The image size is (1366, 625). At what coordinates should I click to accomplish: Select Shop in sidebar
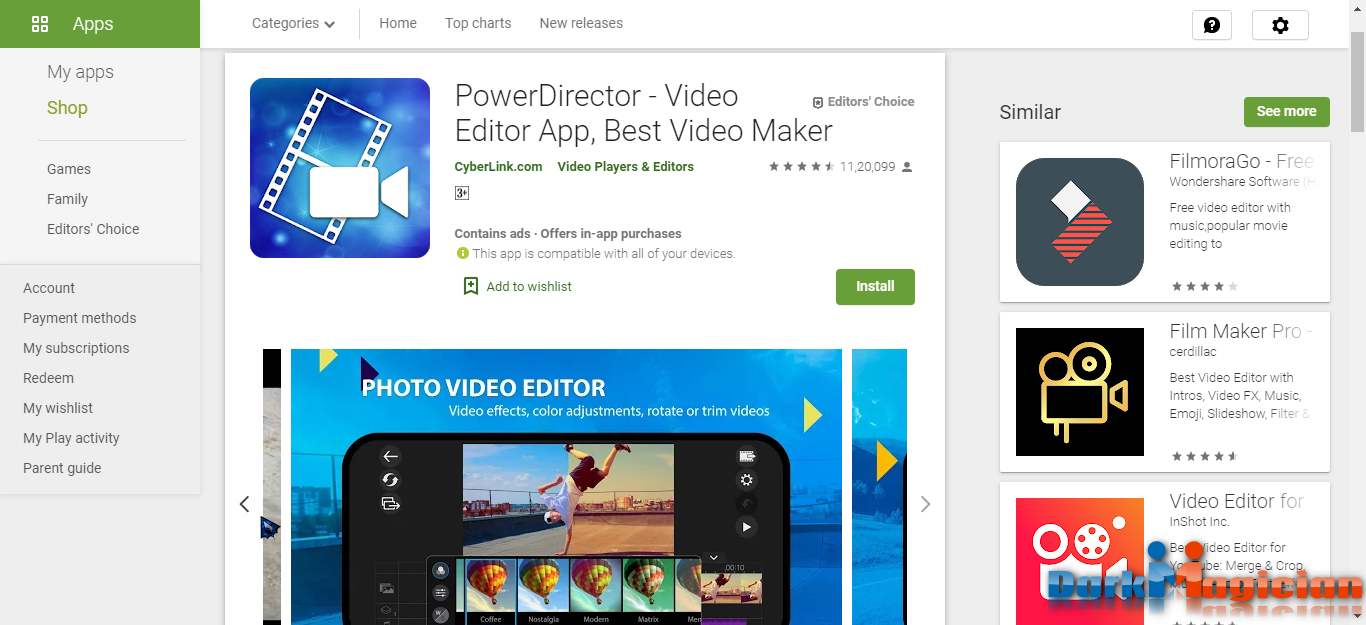pyautogui.click(x=67, y=108)
